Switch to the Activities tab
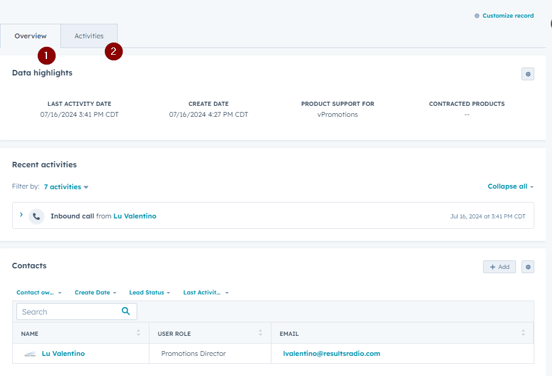Viewport: 552px width, 376px height. coord(89,36)
